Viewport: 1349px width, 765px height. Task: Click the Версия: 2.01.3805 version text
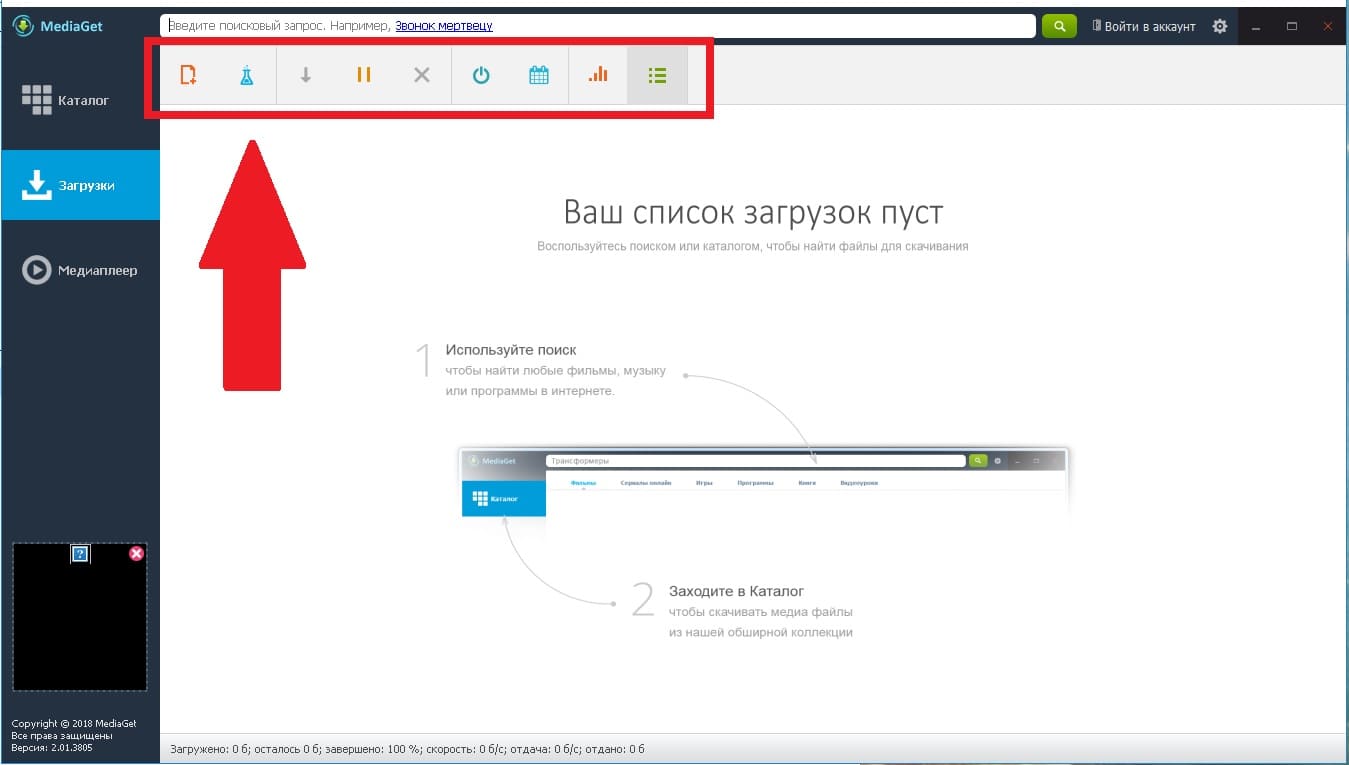[x=52, y=747]
